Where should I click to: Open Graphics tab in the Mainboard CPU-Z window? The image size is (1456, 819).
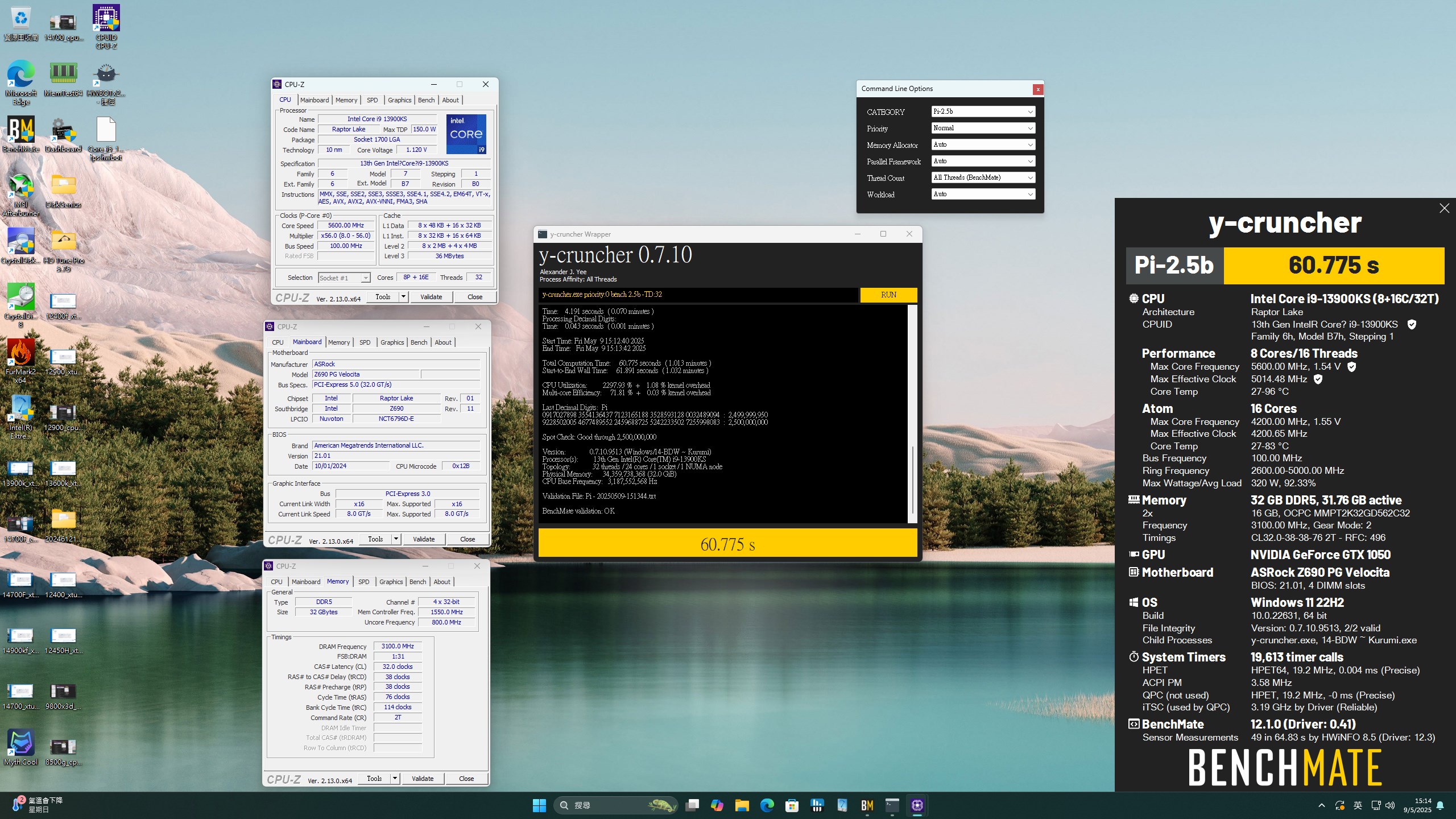tap(392, 342)
